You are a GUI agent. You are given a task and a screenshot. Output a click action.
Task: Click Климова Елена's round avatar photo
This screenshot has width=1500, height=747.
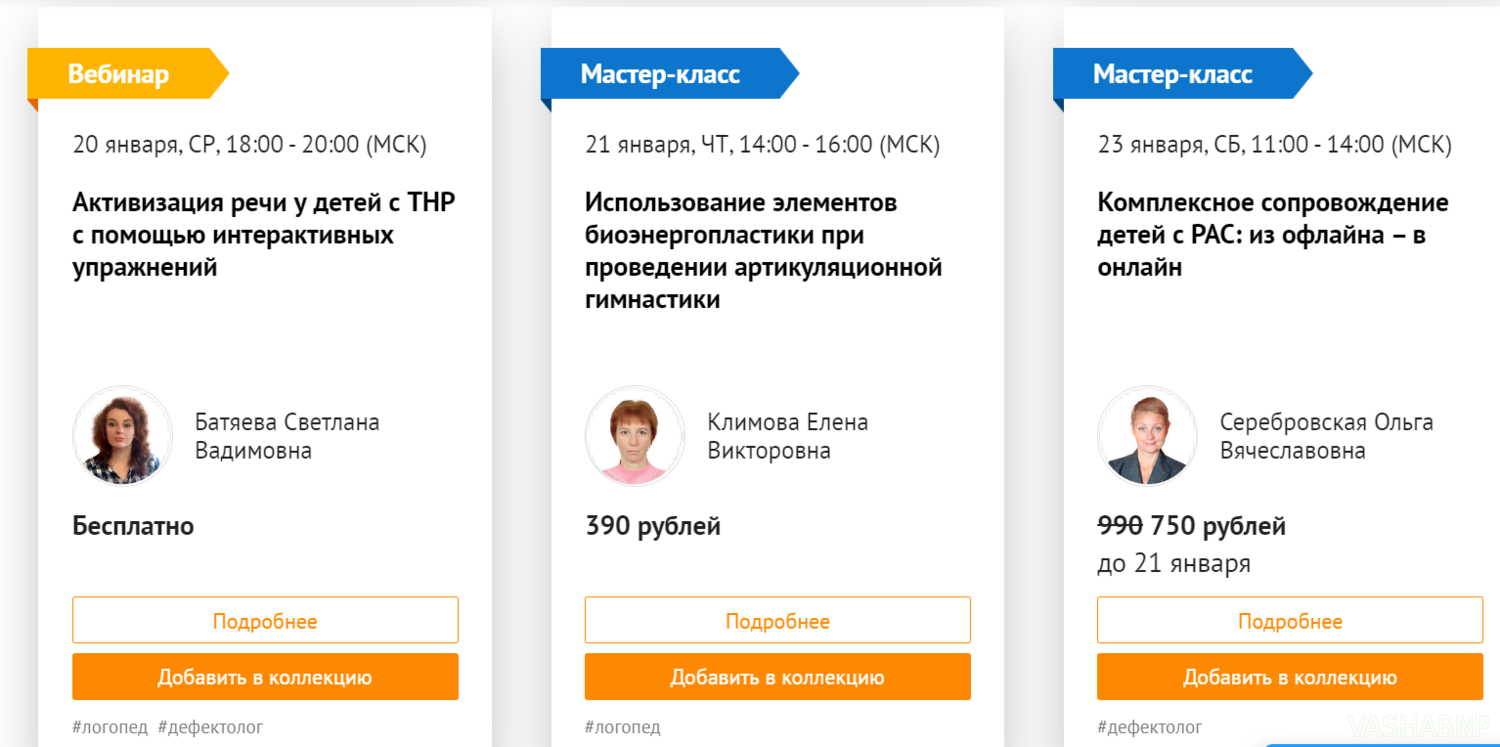pyautogui.click(x=635, y=436)
